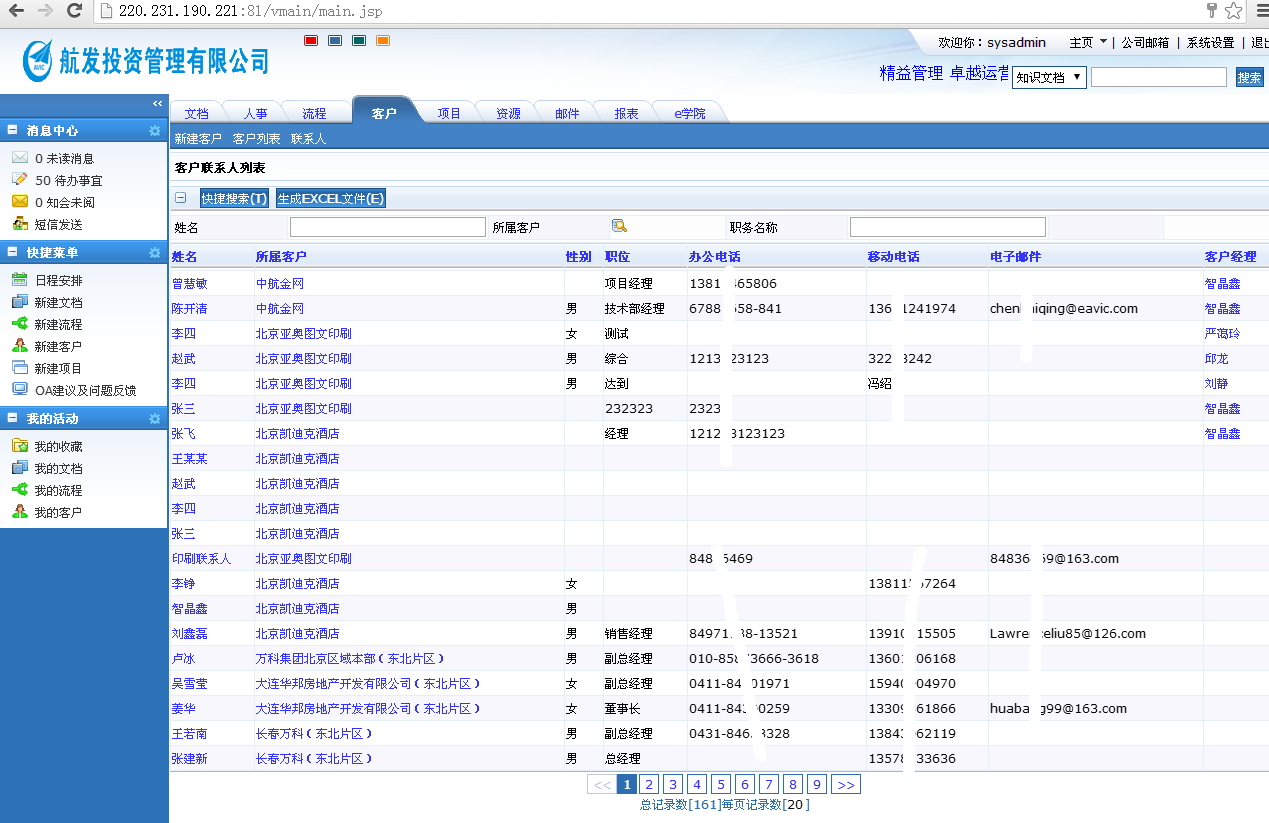This screenshot has height=823, width=1269.
Task: Sort by the 移动电话 column header
Action: 893,257
